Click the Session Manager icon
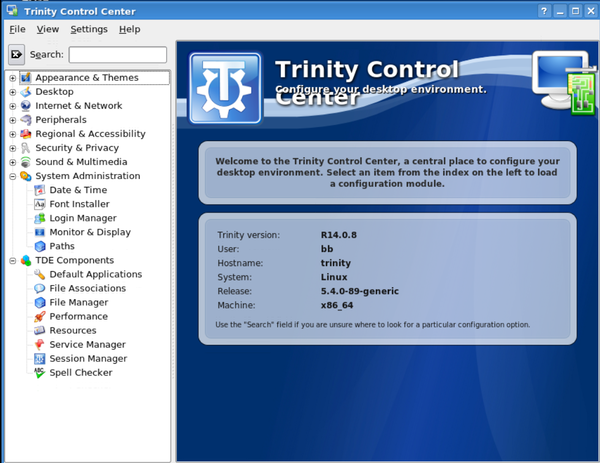The width and height of the screenshot is (600, 463). coord(40,359)
